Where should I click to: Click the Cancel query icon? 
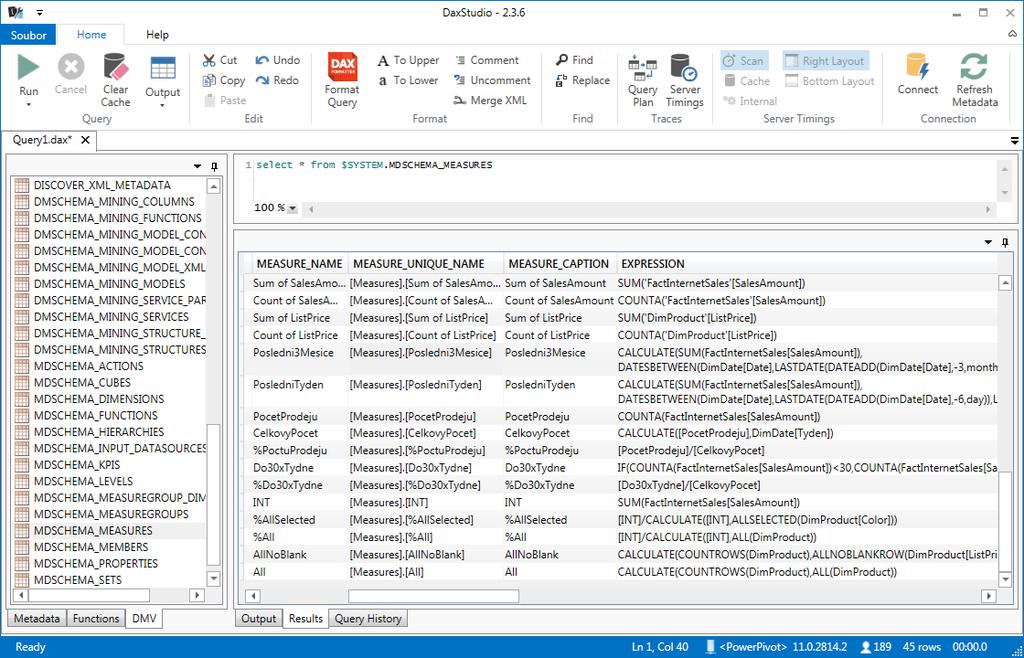click(x=71, y=67)
